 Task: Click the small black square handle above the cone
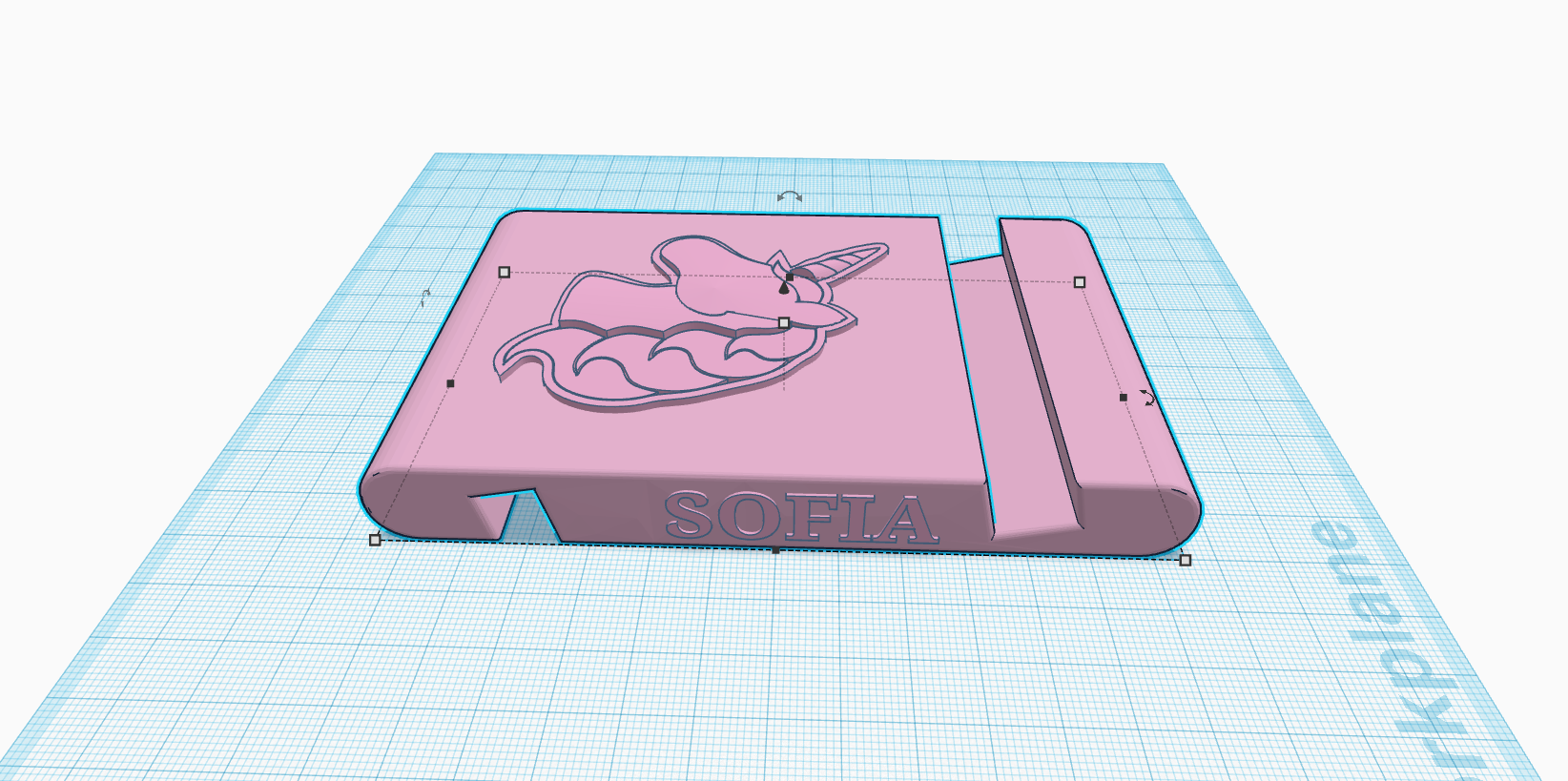coord(789,277)
